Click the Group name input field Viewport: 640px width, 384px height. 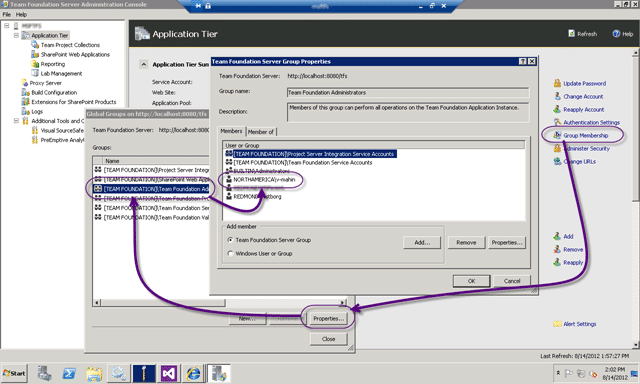408,93
